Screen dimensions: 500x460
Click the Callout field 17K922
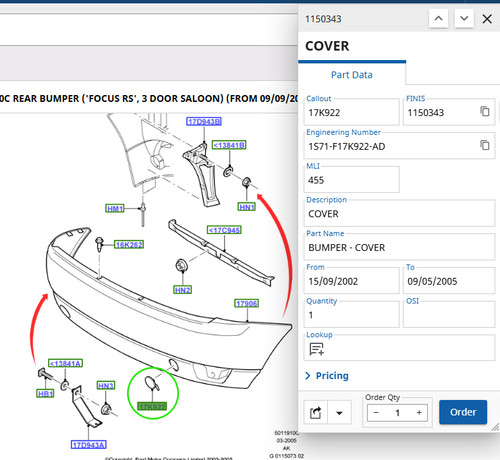point(351,112)
